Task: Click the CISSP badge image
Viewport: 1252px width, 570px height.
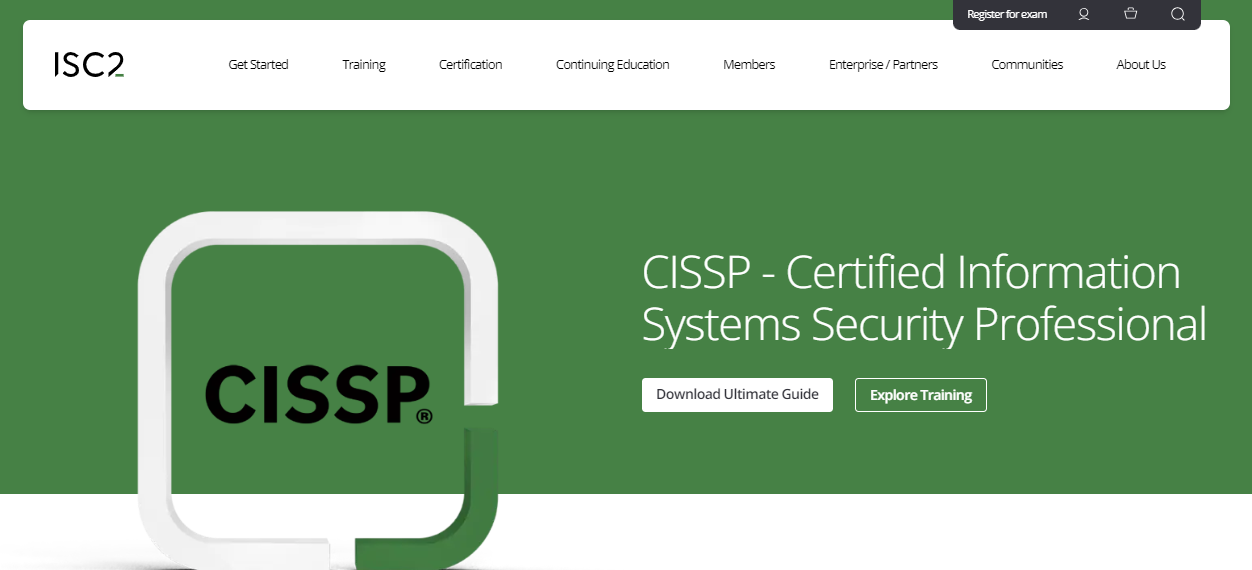Action: tap(318, 390)
